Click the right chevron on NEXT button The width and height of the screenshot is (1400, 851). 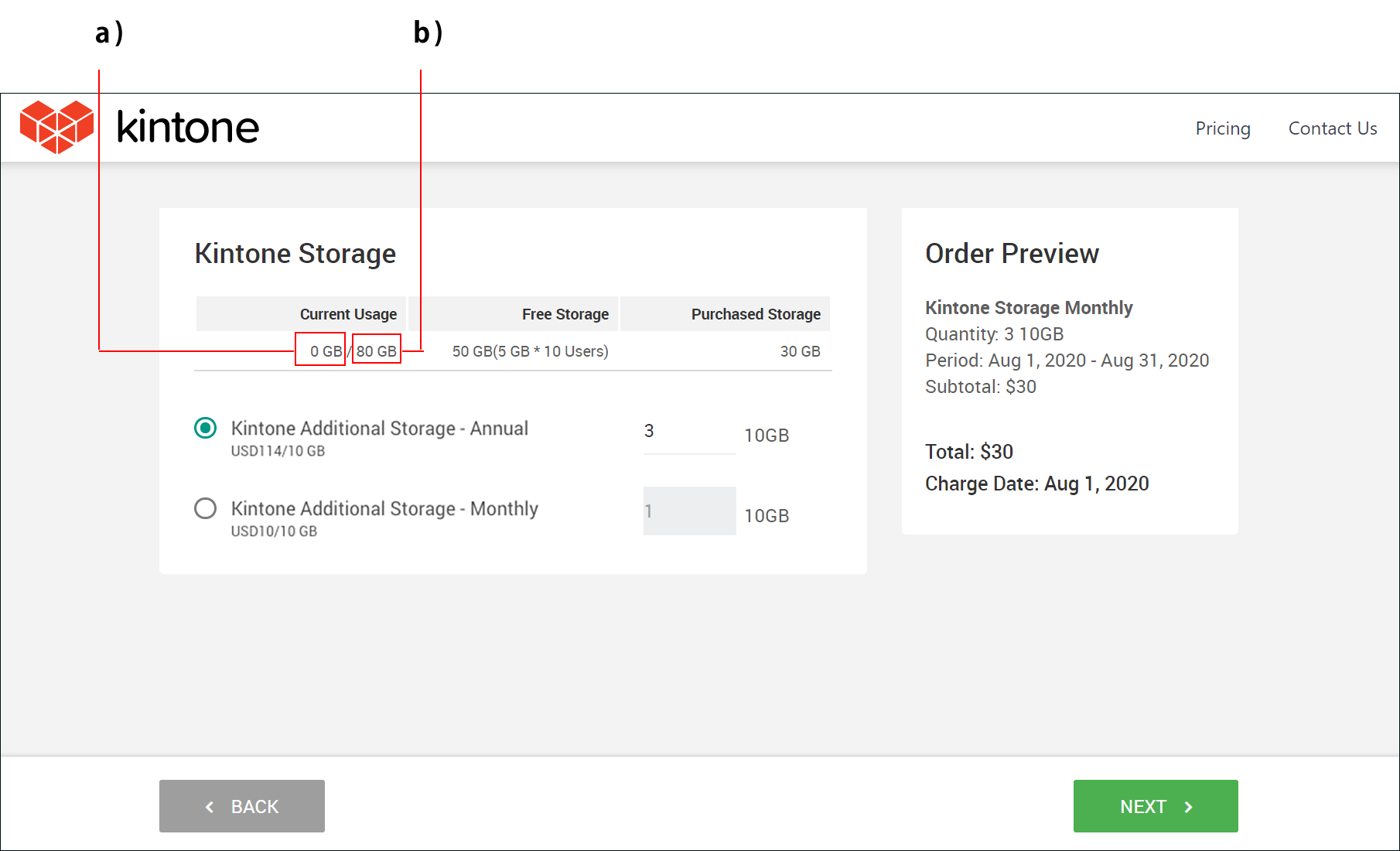pos(1188,807)
